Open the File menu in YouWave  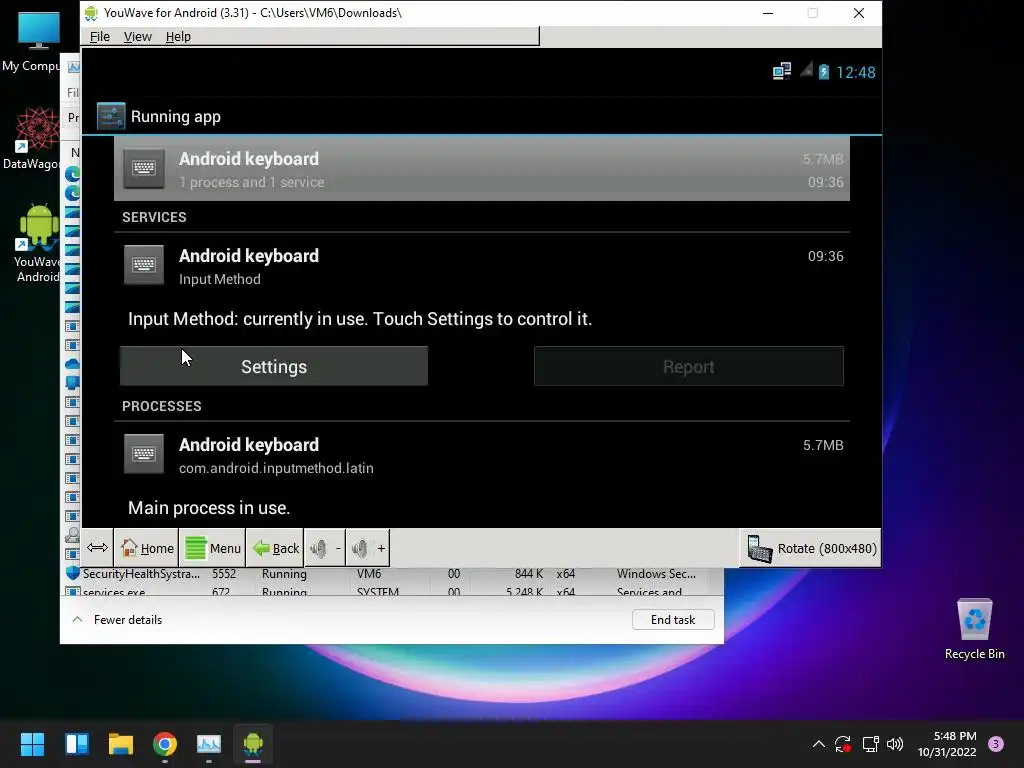(99, 37)
